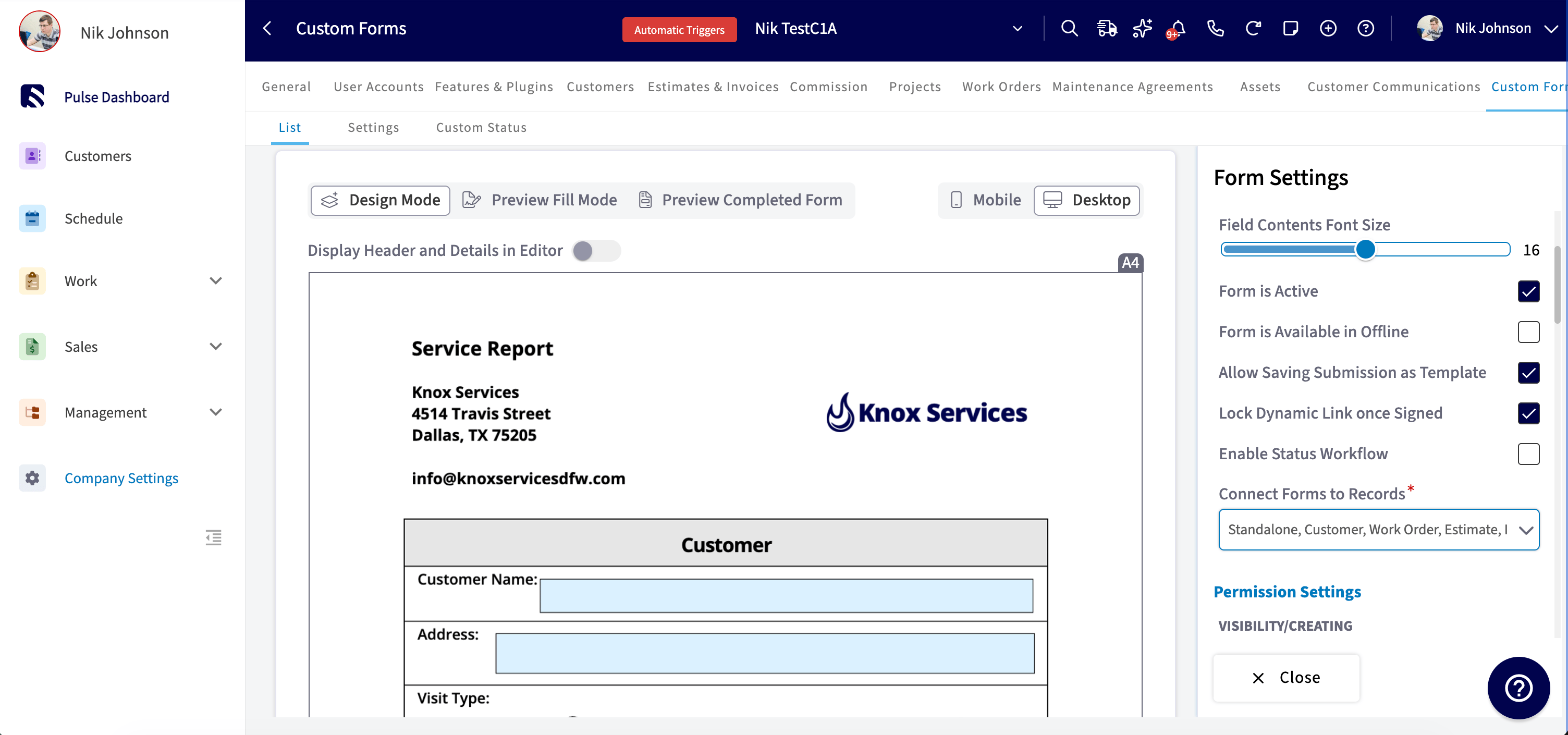
Task: Open the User Accounts tab
Action: [378, 87]
